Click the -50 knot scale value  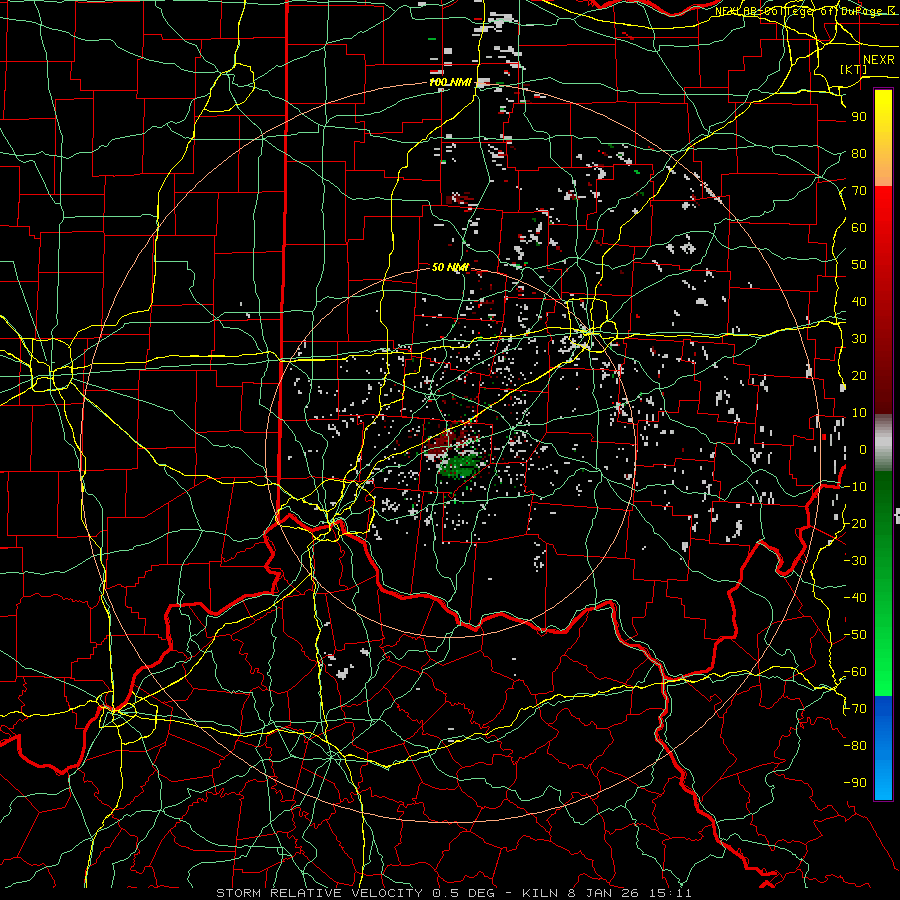[x=855, y=635]
